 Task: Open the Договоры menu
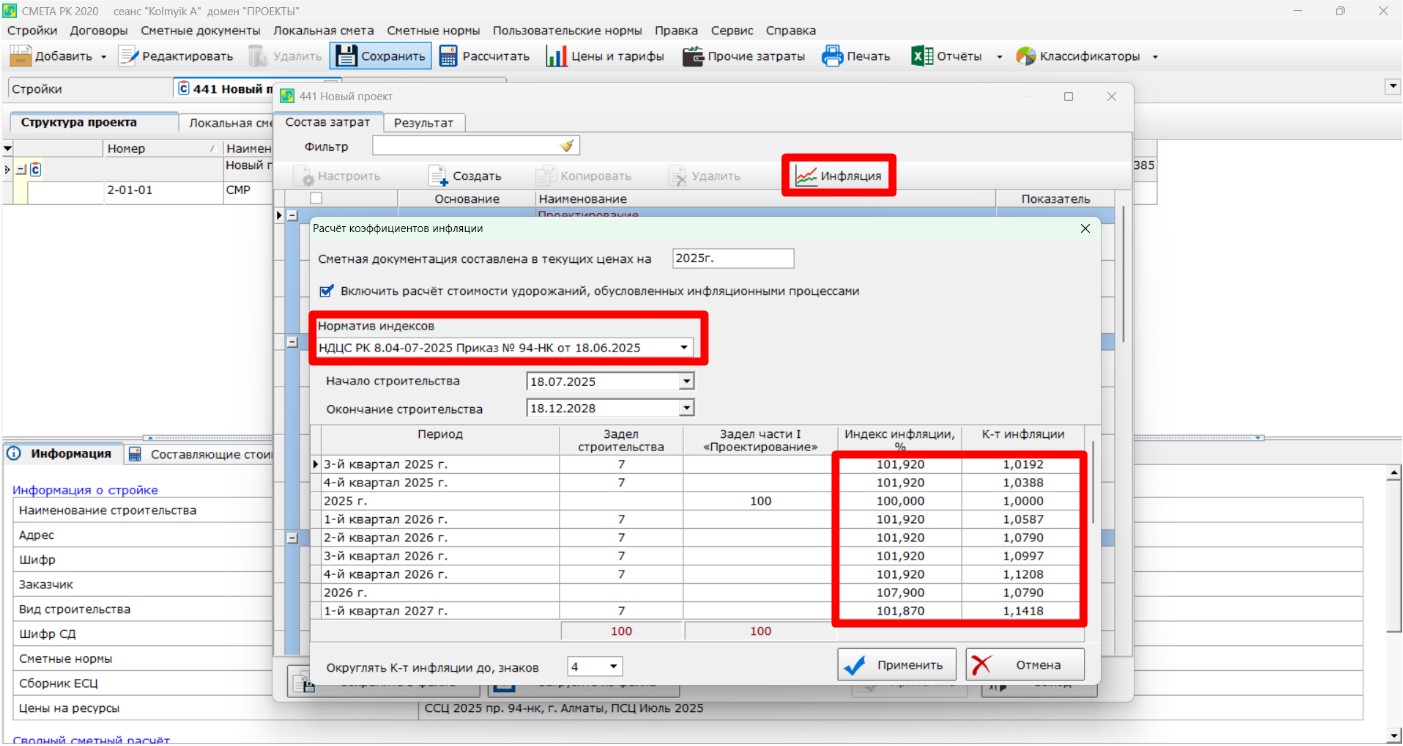coord(99,31)
